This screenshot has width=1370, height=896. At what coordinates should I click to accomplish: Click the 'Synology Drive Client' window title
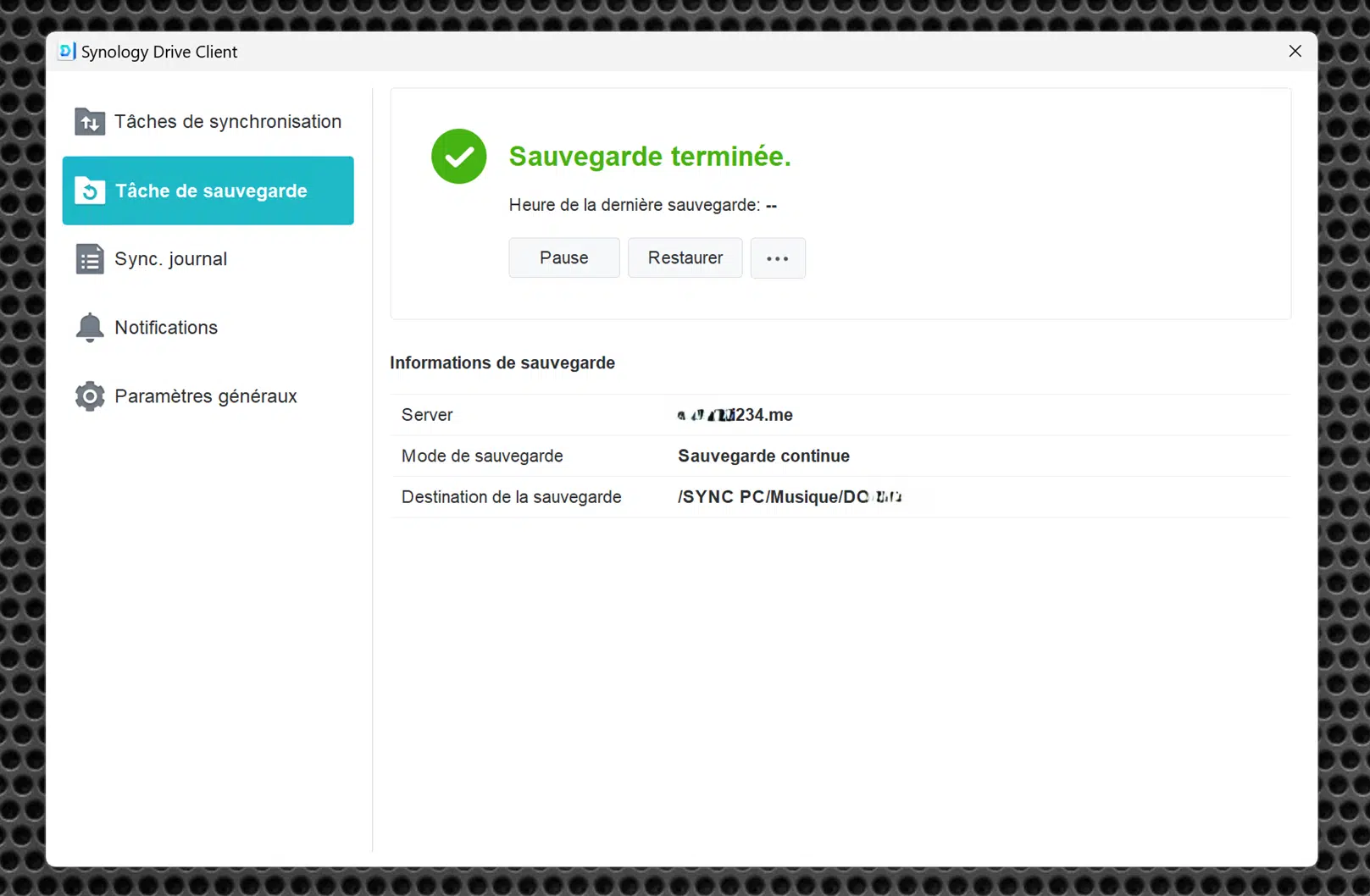click(159, 52)
